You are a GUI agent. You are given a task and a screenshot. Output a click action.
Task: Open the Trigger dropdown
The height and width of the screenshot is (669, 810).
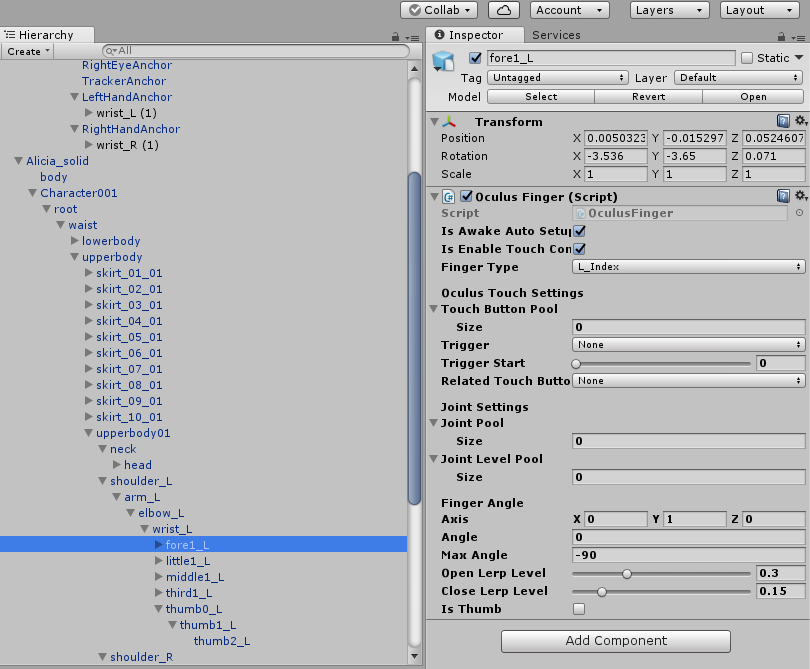point(689,345)
